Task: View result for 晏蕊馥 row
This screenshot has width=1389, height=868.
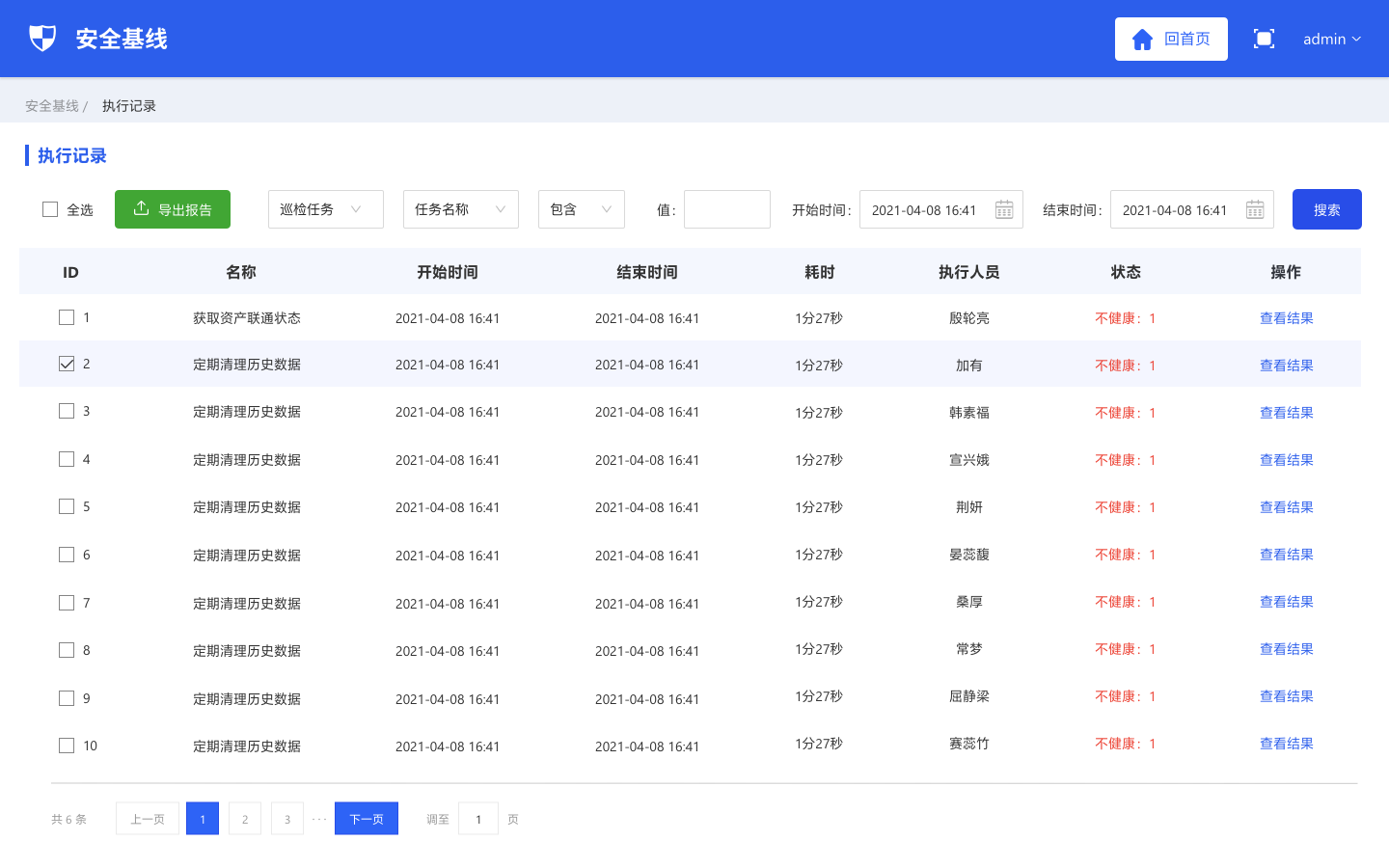Action: [1287, 555]
